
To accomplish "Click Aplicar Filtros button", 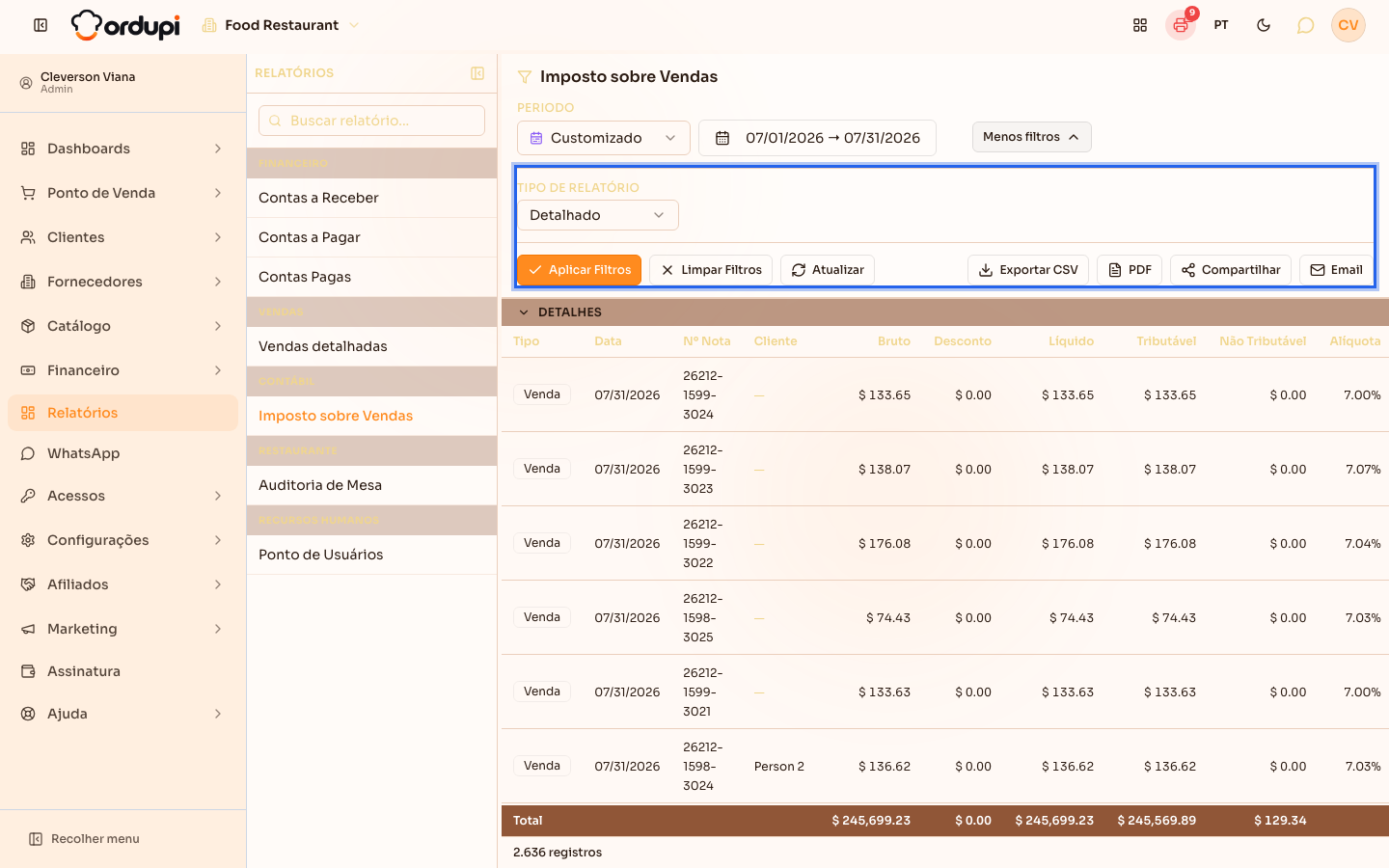I will (579, 270).
